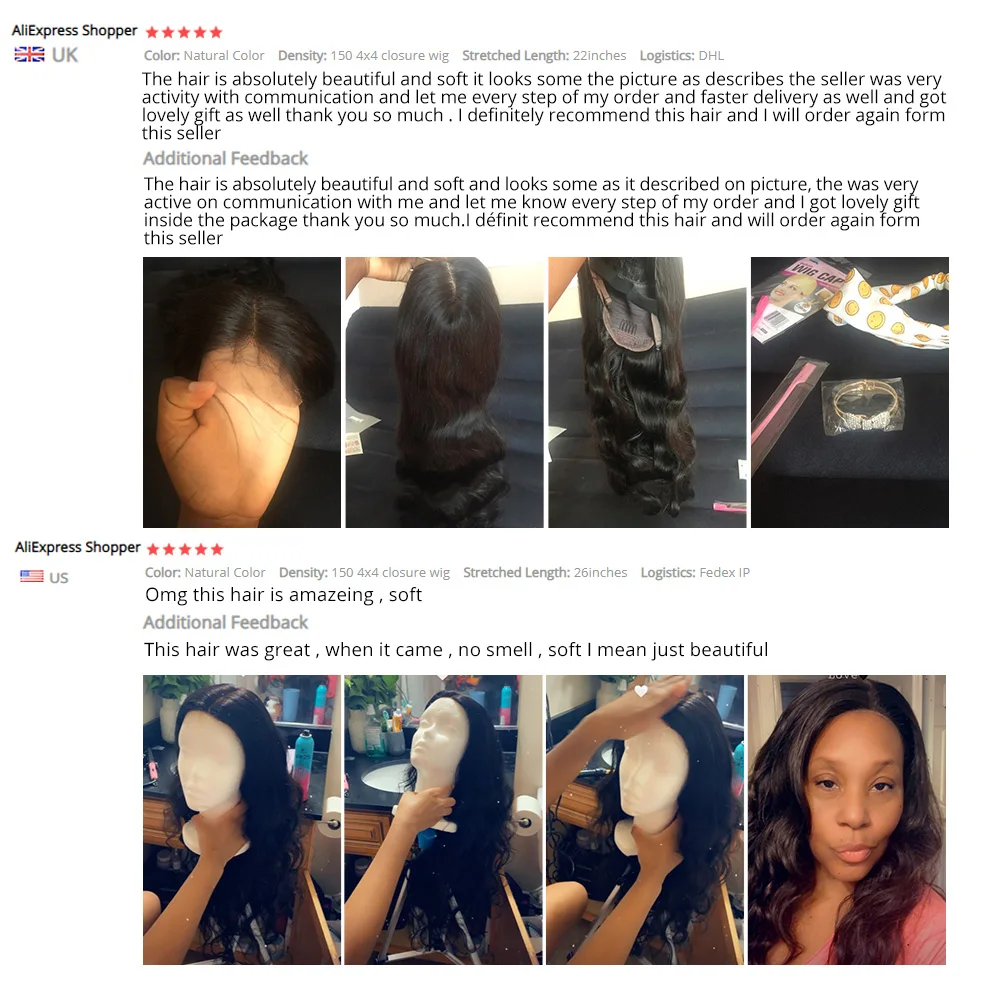This screenshot has width=1000, height=1000.
Task: Click the second AliExpress Shopper name
Action: pyautogui.click(x=78, y=547)
